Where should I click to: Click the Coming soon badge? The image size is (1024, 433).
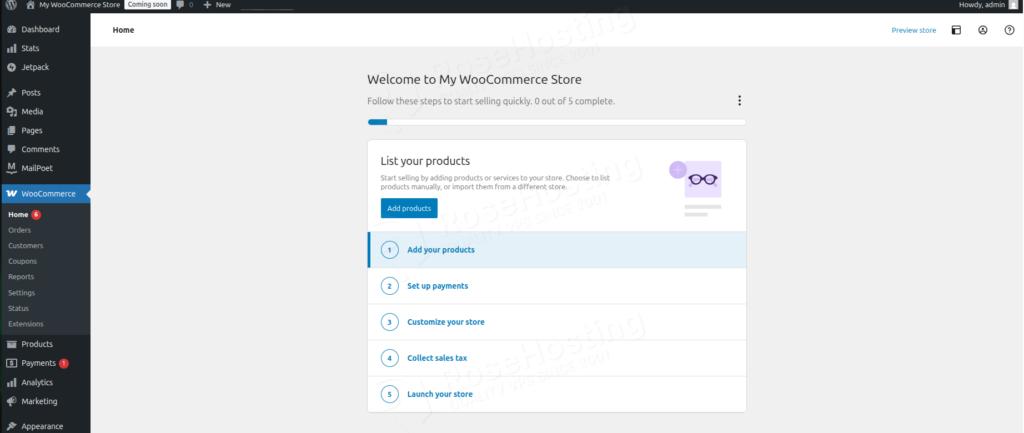pos(147,5)
